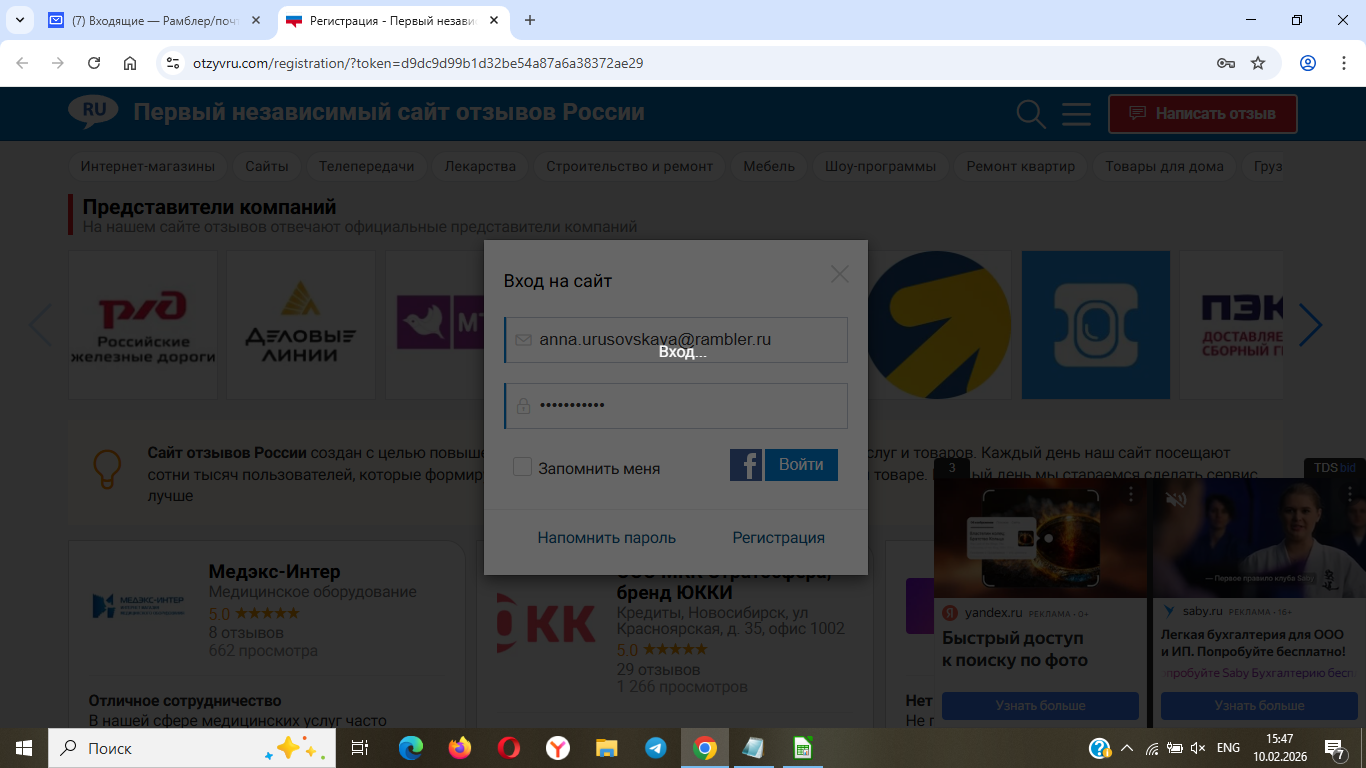This screenshot has height=768, width=1366.
Task: Click the carousel left arrow
Action: pos(40,324)
